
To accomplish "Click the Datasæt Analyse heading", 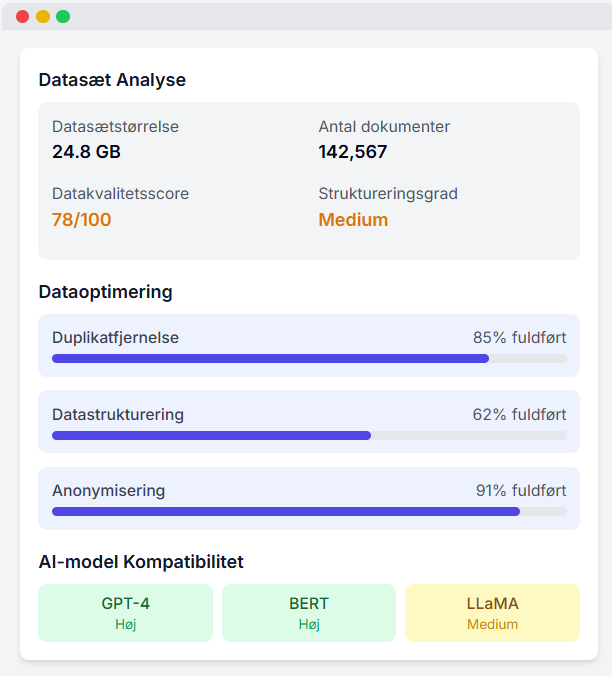I will click(112, 80).
